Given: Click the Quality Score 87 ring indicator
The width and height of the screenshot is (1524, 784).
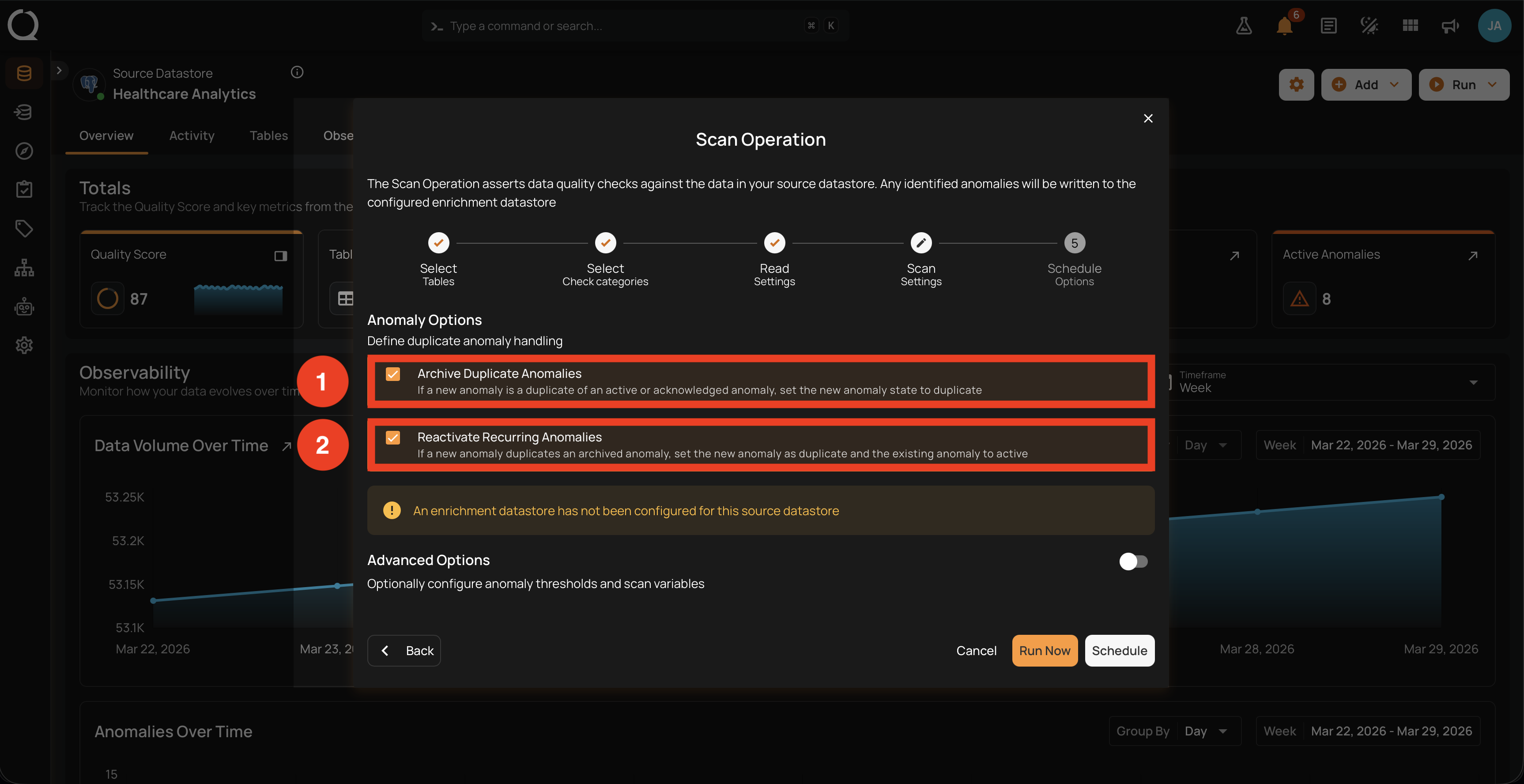Looking at the screenshot, I should tap(107, 299).
